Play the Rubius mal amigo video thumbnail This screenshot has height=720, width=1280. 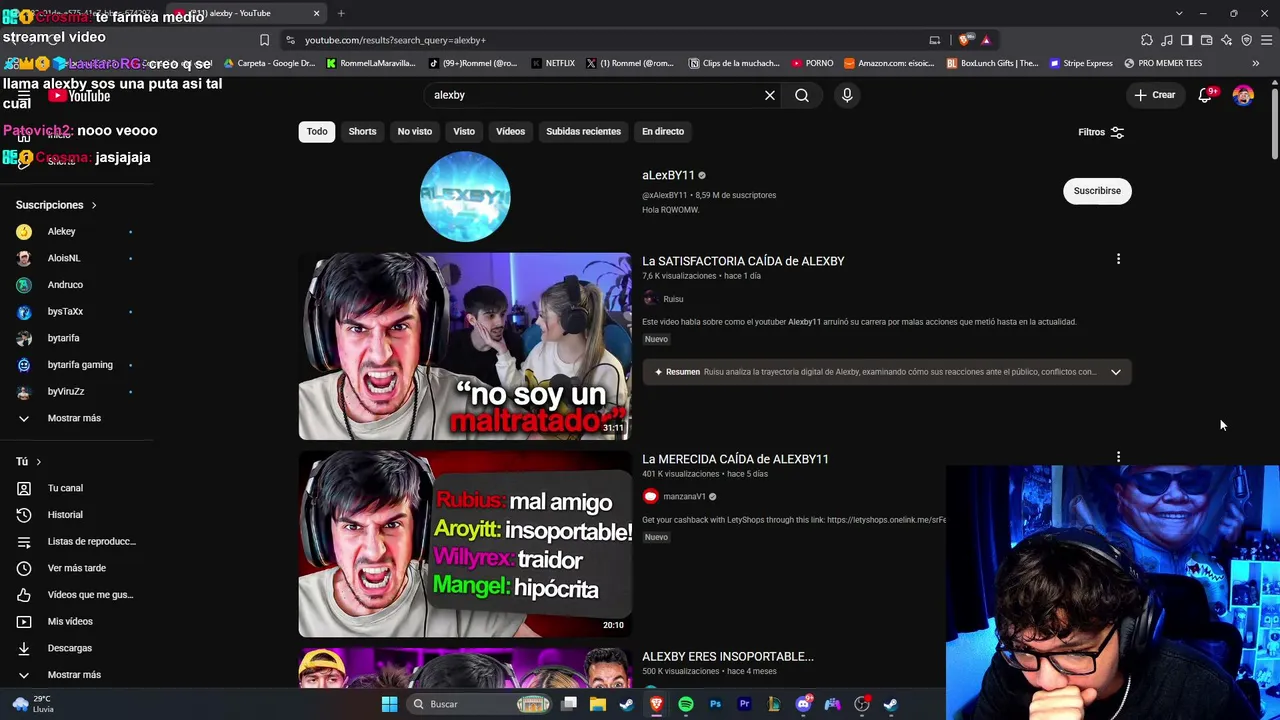point(465,544)
